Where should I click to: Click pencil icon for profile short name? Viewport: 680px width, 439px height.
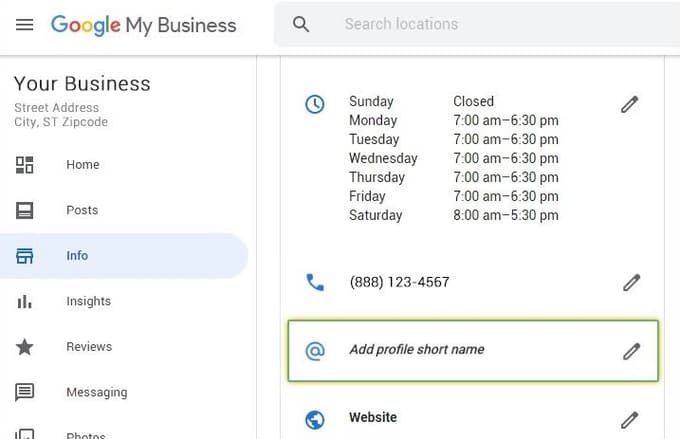pyautogui.click(x=631, y=351)
